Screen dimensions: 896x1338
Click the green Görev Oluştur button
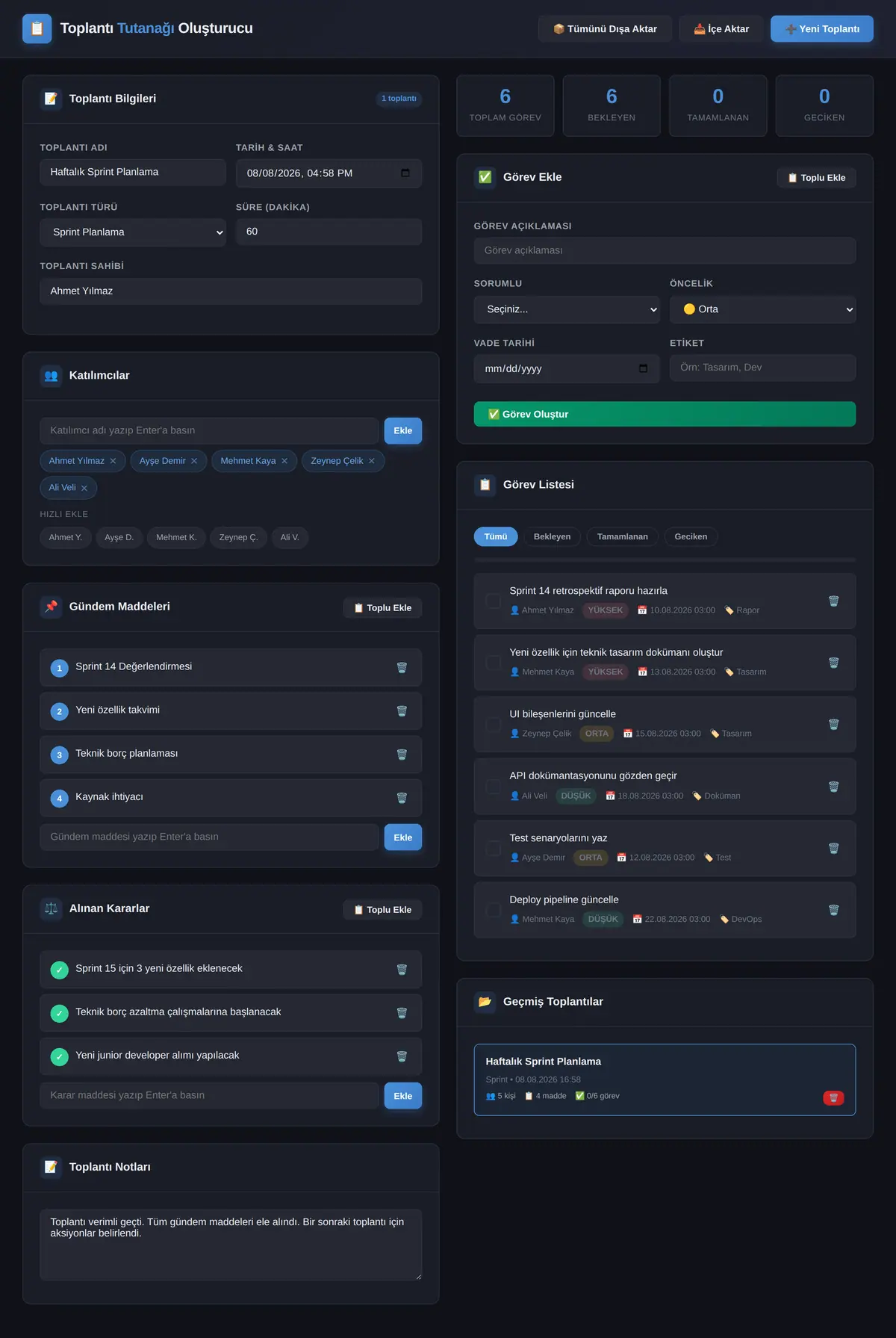point(665,414)
